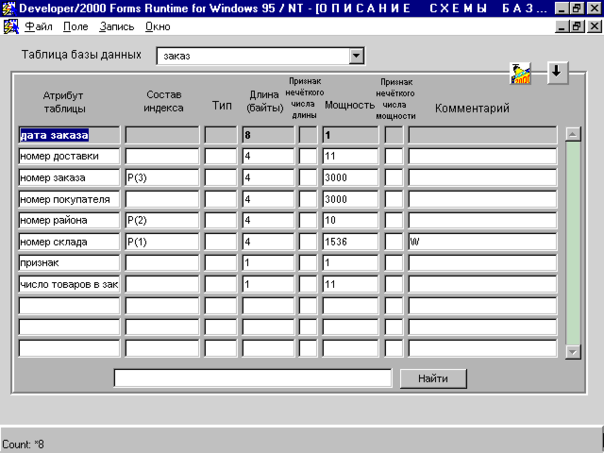Click the scrollbar down arrow beside the table
Viewport: 604px width, 453px height.
(573, 351)
